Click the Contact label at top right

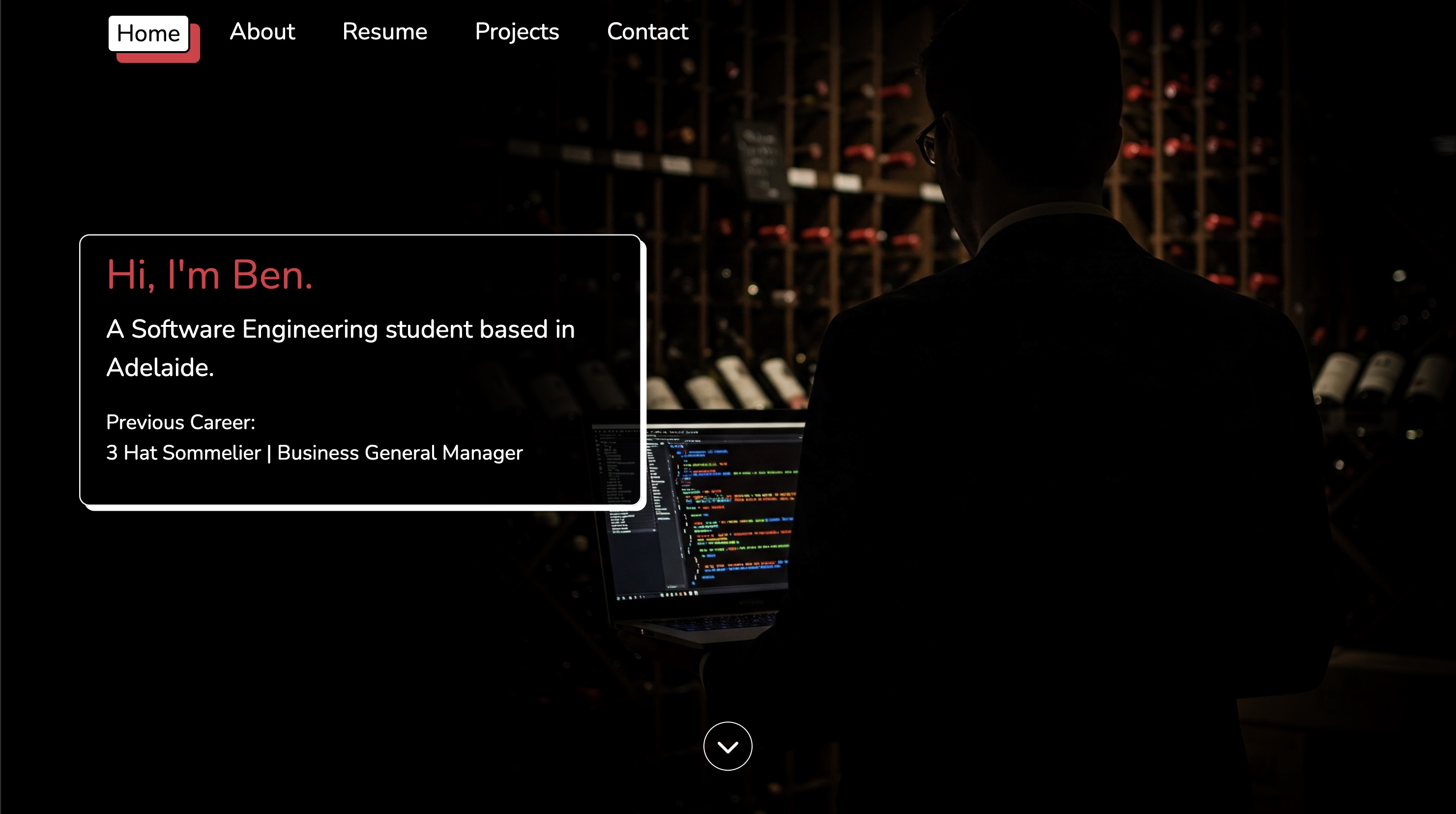click(x=647, y=32)
